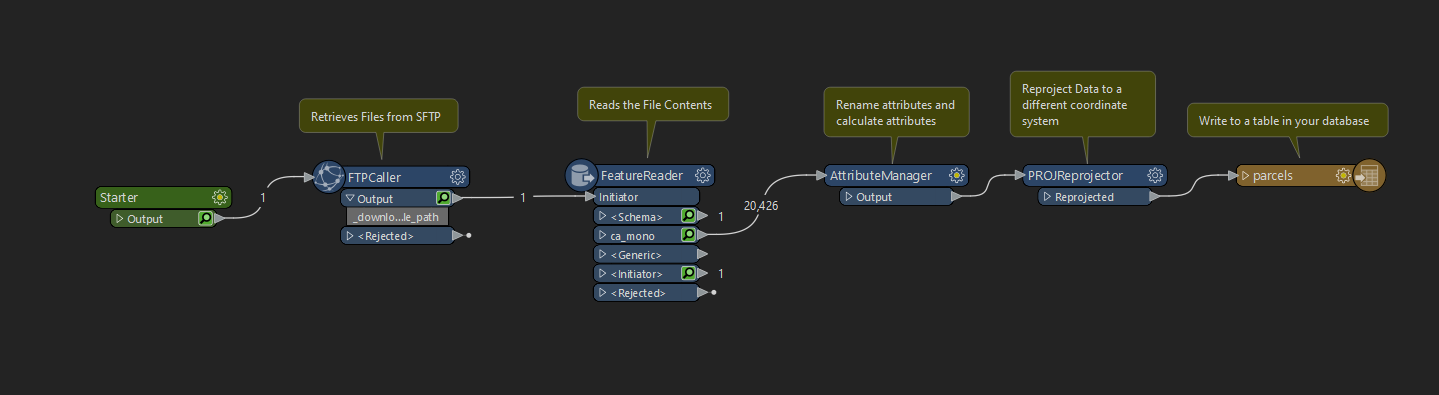Open FeatureReader parameters gear icon
The image size is (1439, 395).
(x=703, y=175)
